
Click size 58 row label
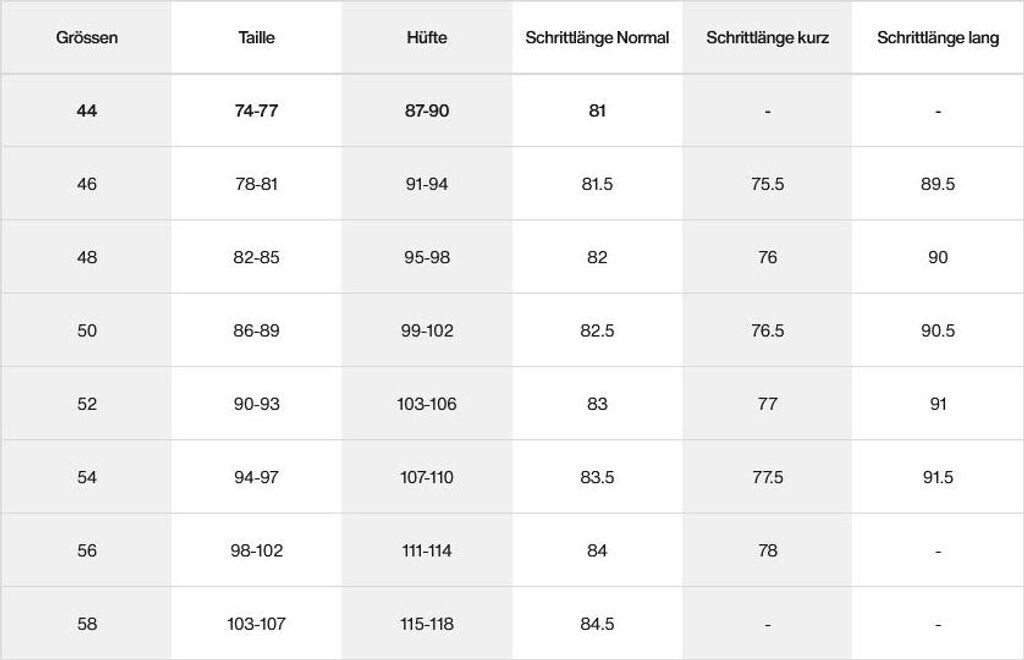click(x=87, y=624)
